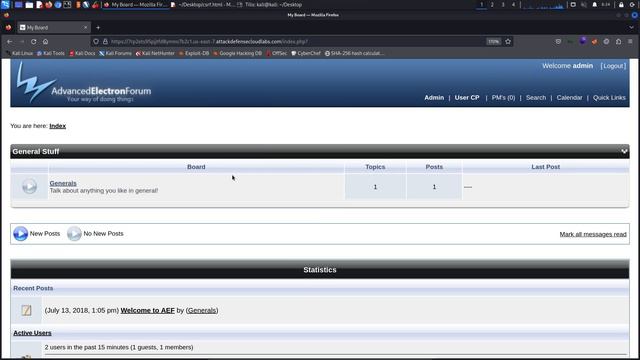Open the Welcome to AEF topic
Screen dimensions: 640x360
click(x=147, y=310)
